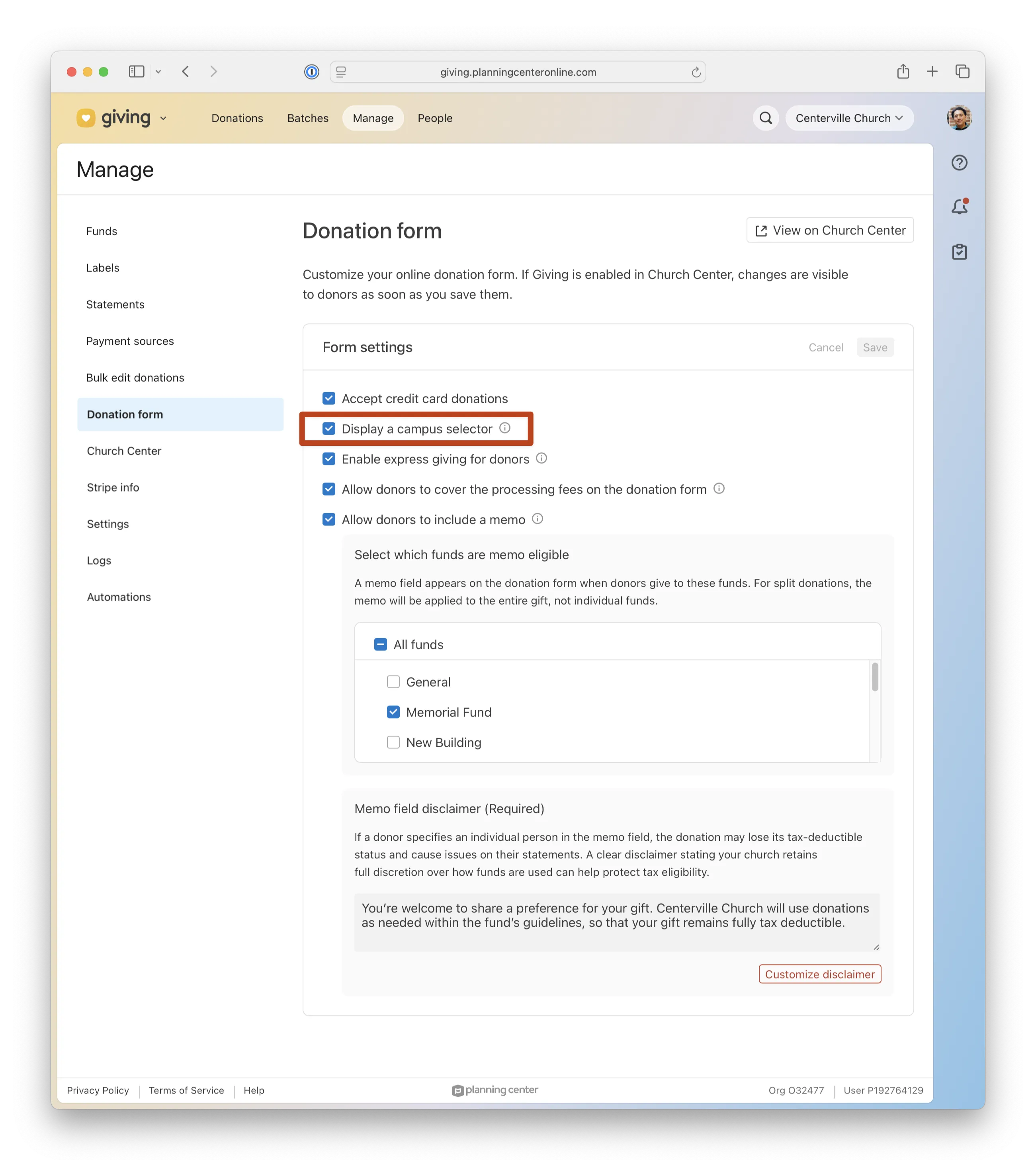This screenshot has width=1036, height=1160.
Task: Toggle Allow donors to include a memo
Action: click(328, 519)
